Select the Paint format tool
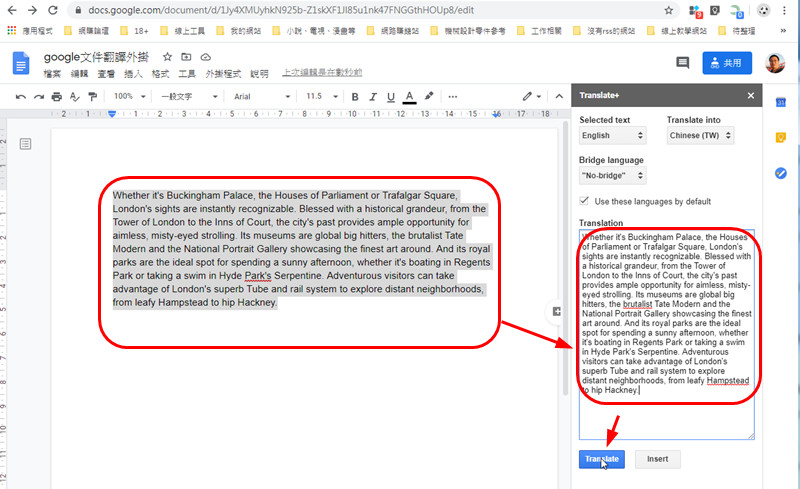This screenshot has width=800, height=489. (92, 96)
